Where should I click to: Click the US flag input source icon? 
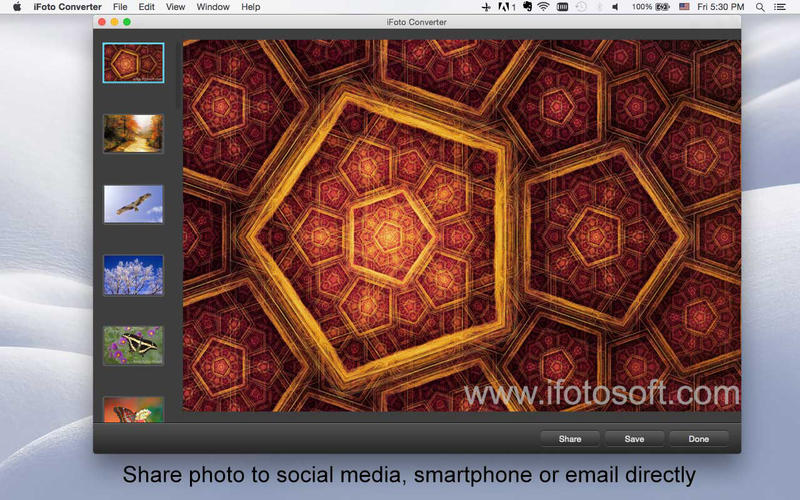coord(684,7)
